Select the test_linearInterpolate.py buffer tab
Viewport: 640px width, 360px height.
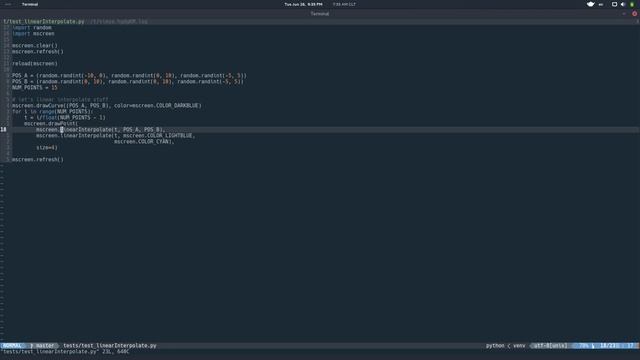coord(44,21)
